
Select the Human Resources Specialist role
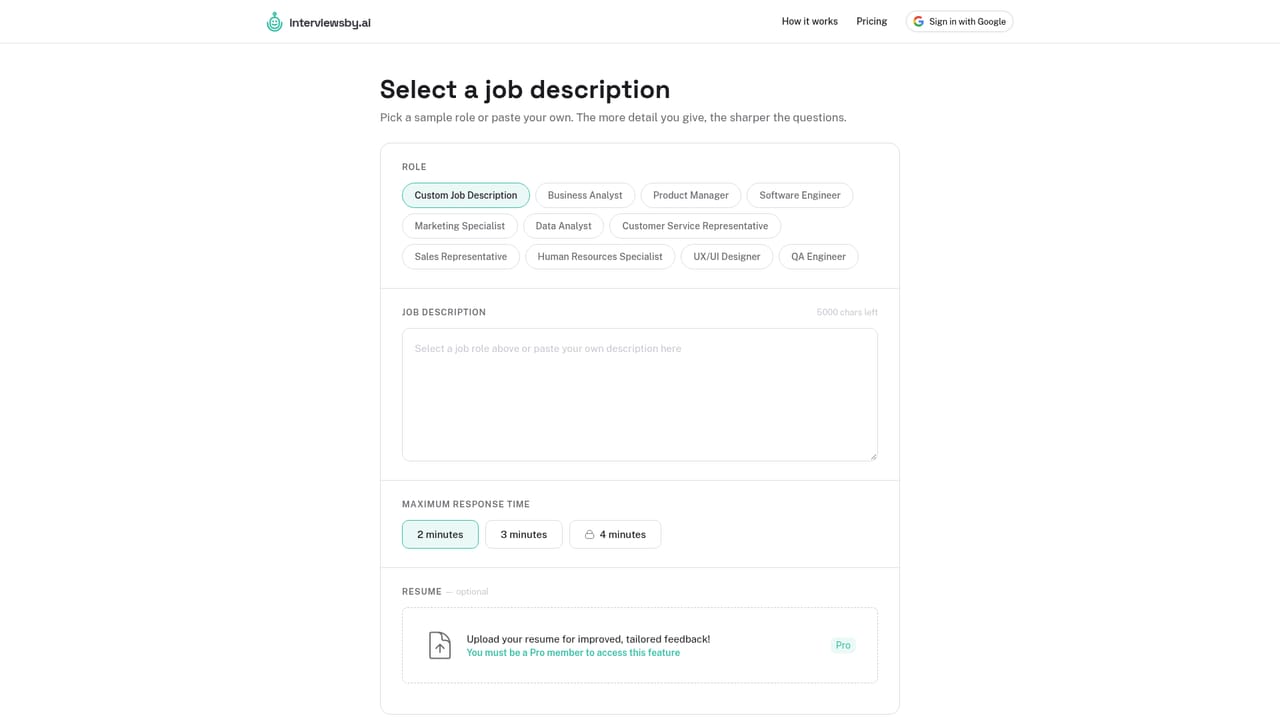click(600, 257)
